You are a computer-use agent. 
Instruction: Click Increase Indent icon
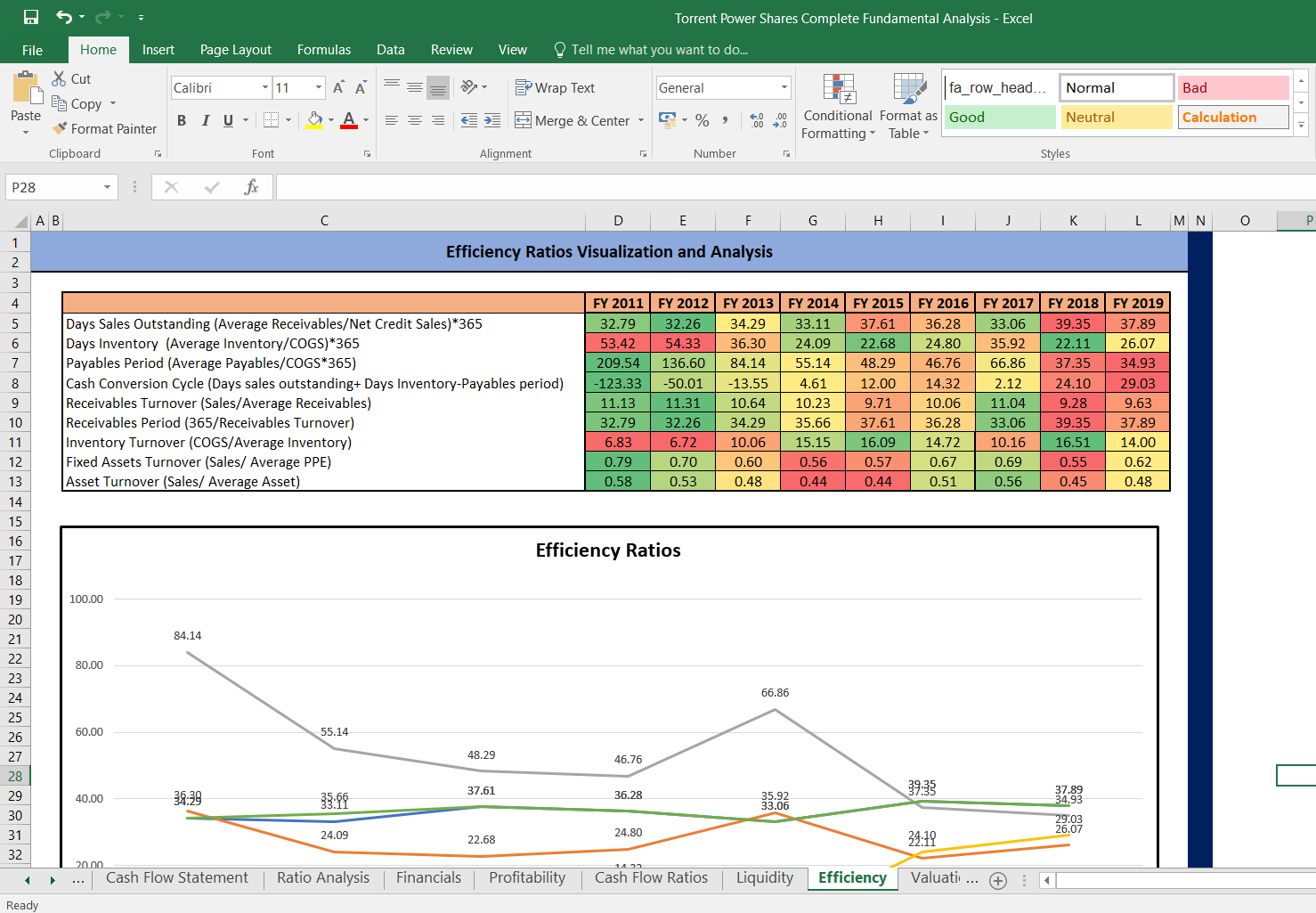click(492, 120)
